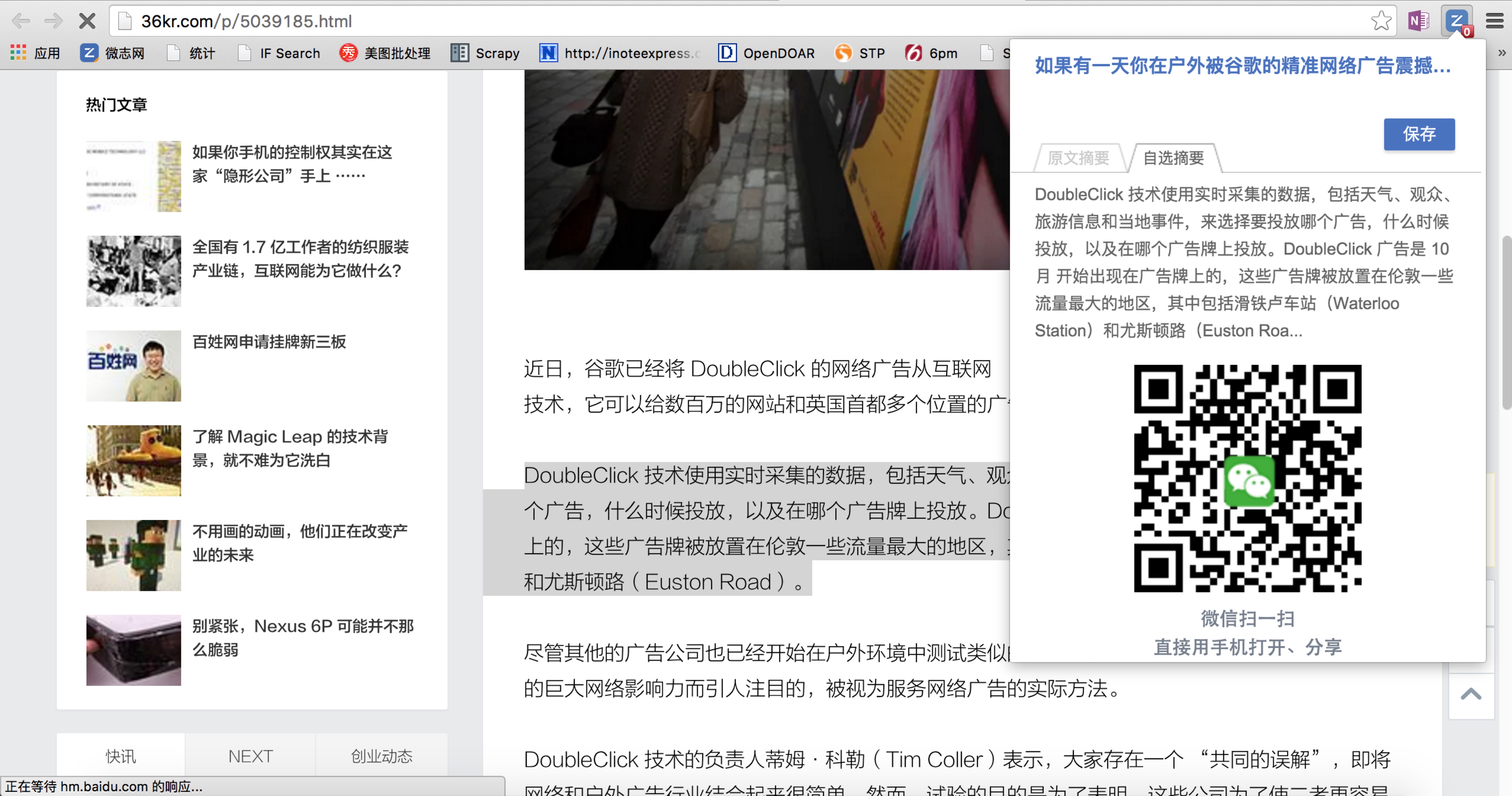Click paragraph starting 近日，谷歌已经将
Screen dimensions: 1512x796
click(767, 386)
